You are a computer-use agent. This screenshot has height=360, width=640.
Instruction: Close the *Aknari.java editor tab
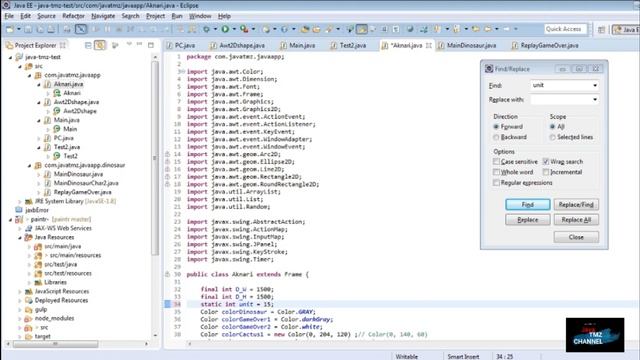click(429, 45)
